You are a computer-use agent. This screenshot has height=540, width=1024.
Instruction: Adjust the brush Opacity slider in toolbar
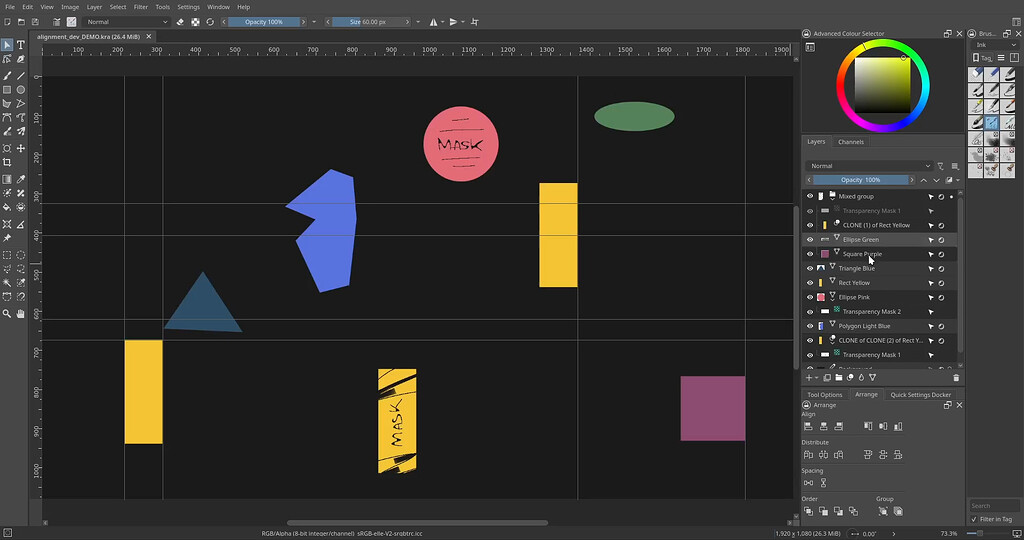[264, 22]
